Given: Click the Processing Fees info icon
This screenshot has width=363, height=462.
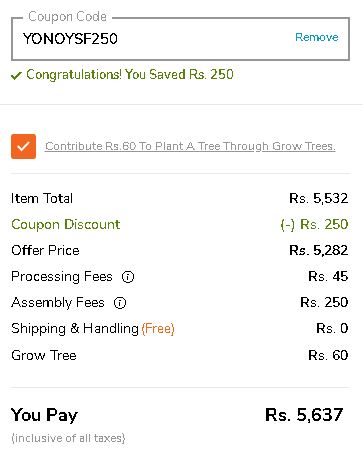Looking at the screenshot, I should [x=128, y=277].
